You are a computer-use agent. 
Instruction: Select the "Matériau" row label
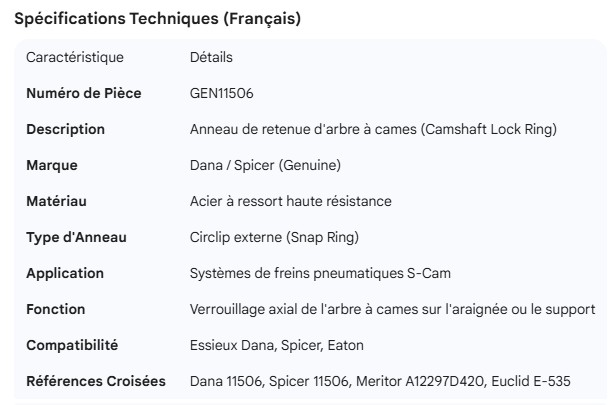pos(56,201)
